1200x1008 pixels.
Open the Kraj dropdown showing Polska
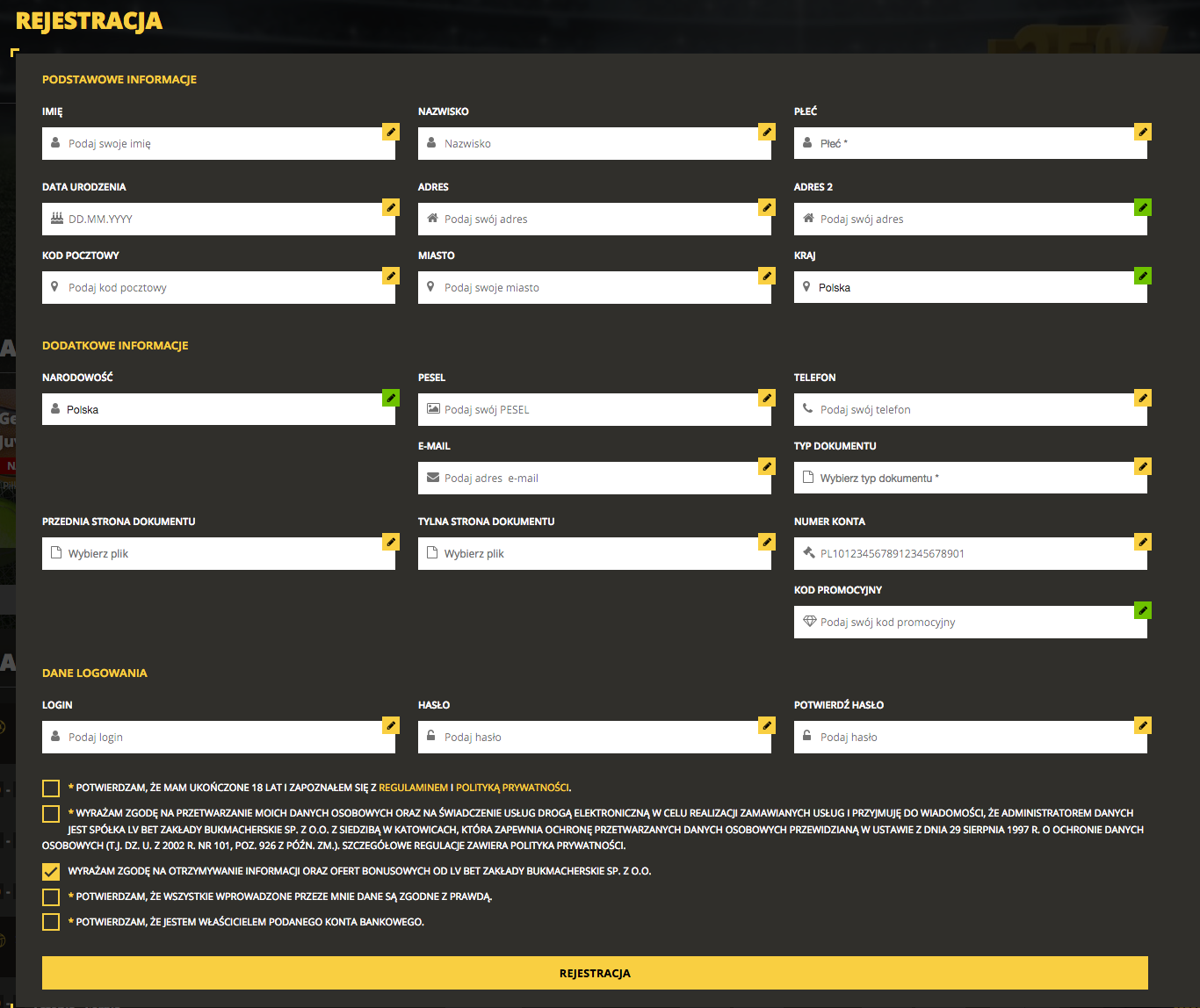click(x=966, y=288)
